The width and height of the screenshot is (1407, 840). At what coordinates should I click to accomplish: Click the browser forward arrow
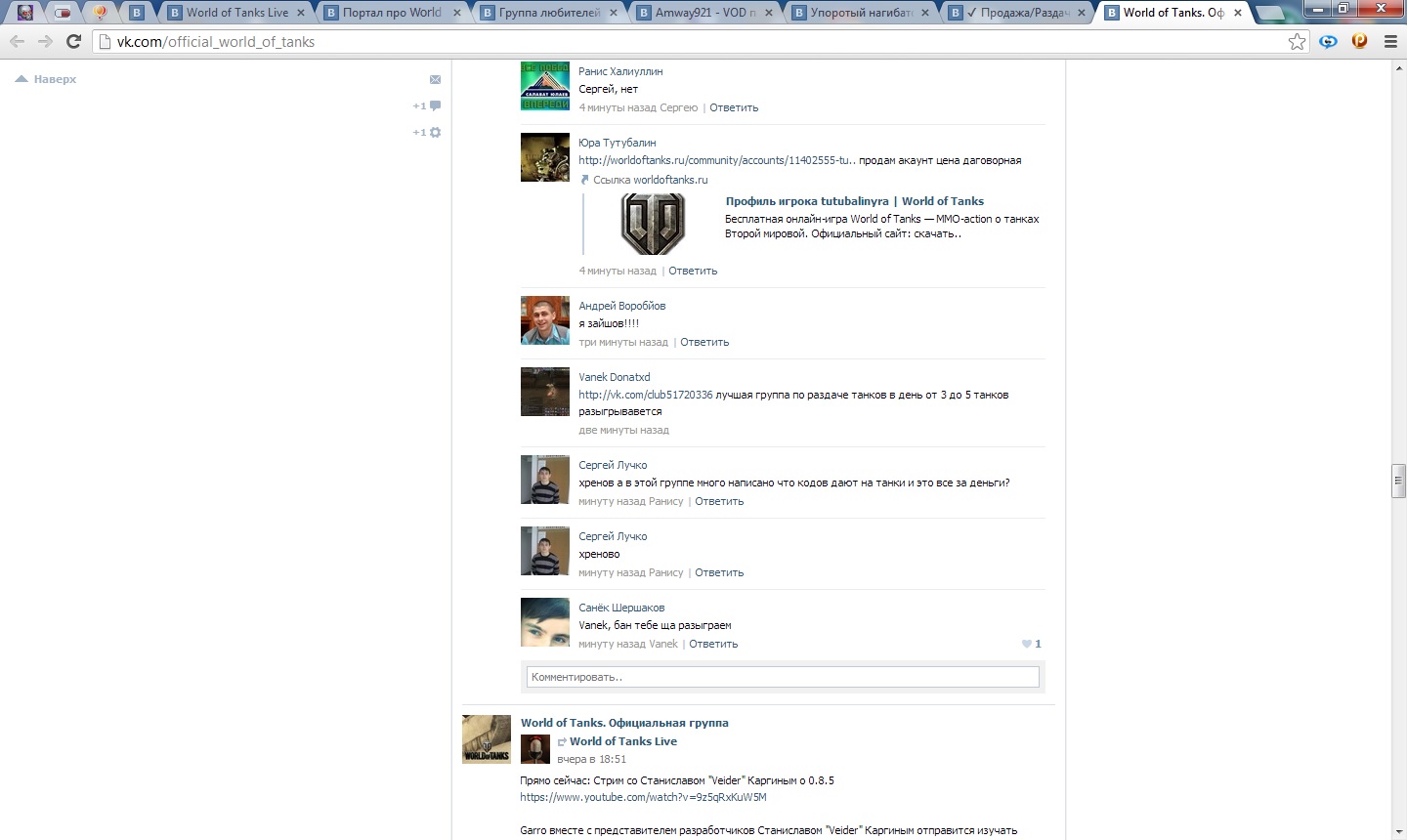coord(45,41)
